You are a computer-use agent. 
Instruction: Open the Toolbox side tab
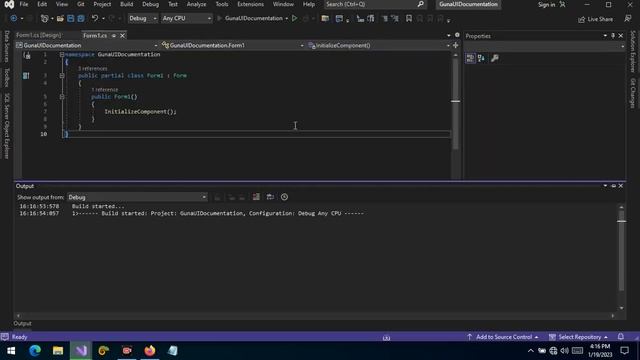(7, 78)
